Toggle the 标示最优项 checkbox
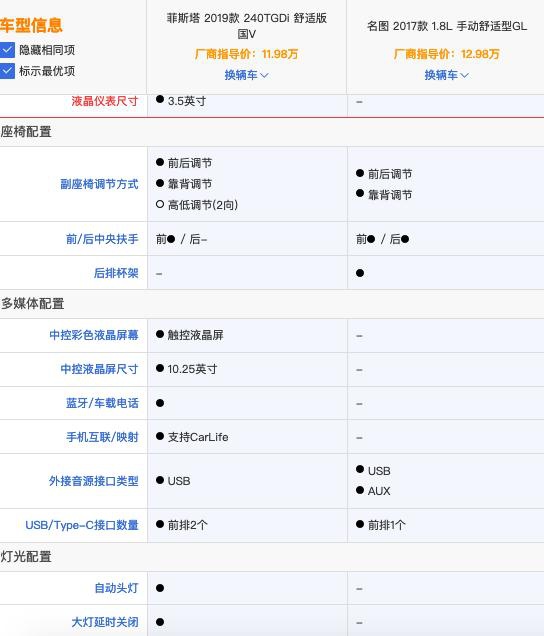Screen dimensions: 544x636 [x=7, y=71]
